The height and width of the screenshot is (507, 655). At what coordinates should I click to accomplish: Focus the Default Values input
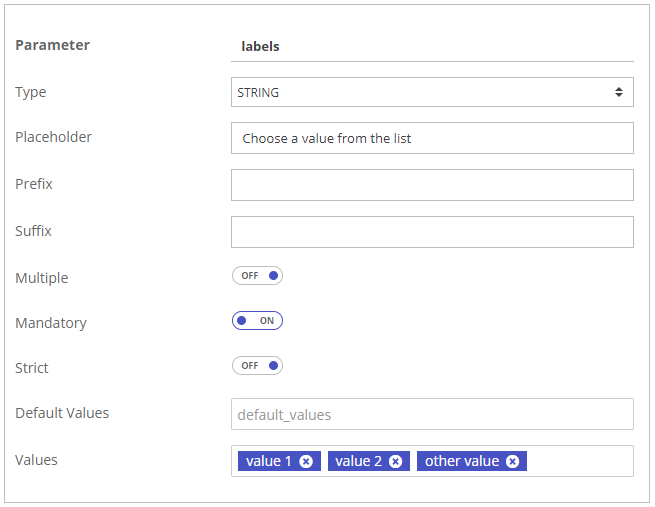point(432,414)
